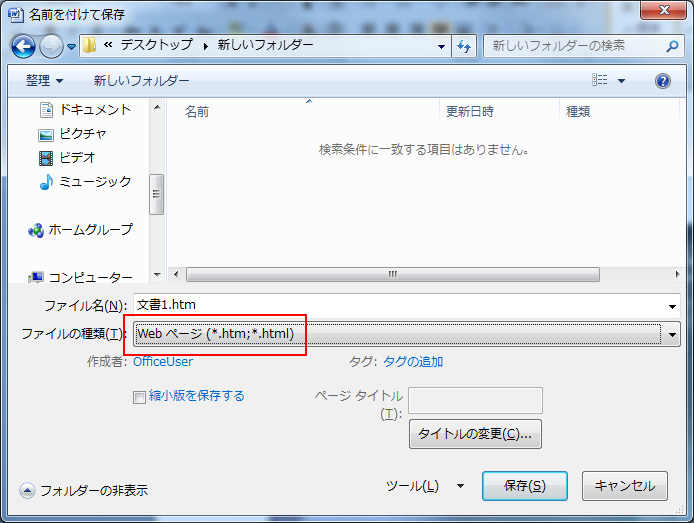Open the view options dropdown
Image resolution: width=694 pixels, height=523 pixels.
pyautogui.click(x=621, y=81)
